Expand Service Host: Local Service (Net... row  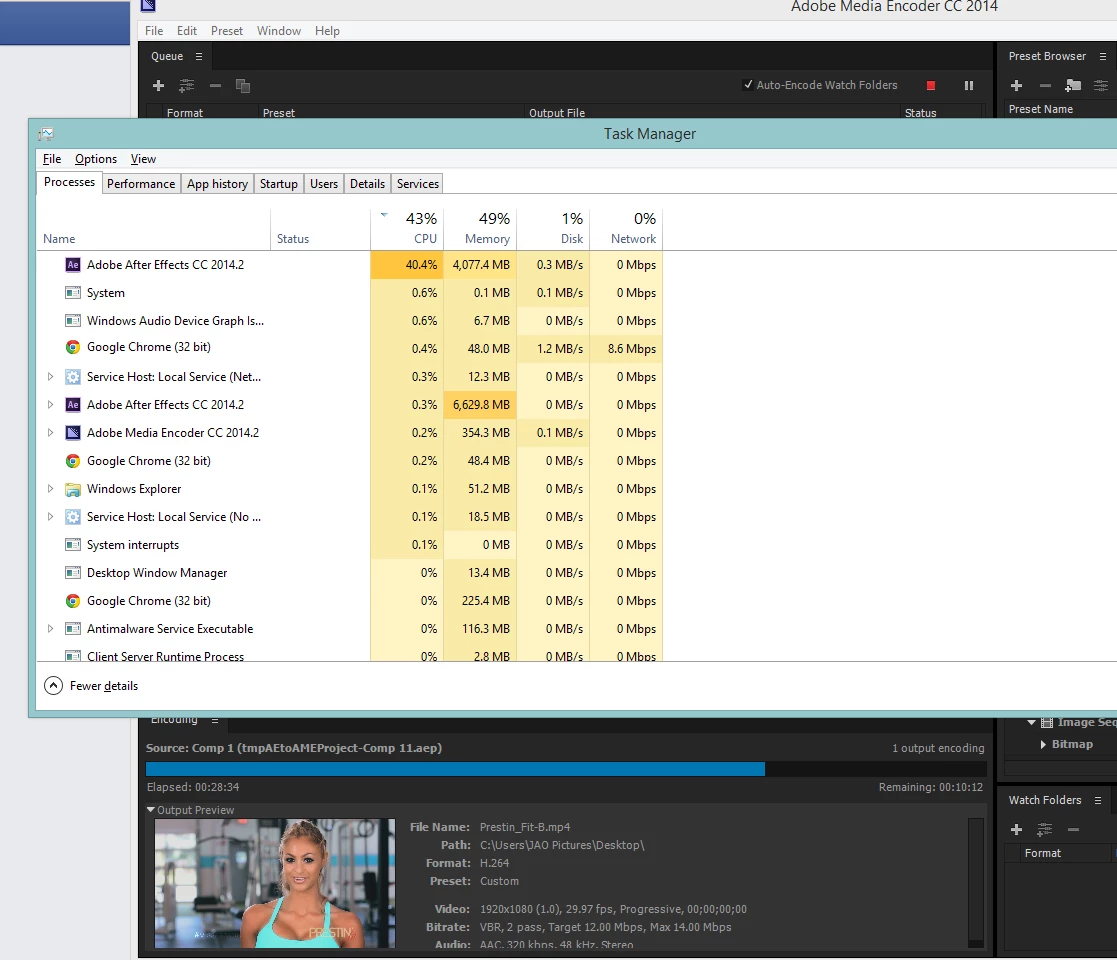50,377
